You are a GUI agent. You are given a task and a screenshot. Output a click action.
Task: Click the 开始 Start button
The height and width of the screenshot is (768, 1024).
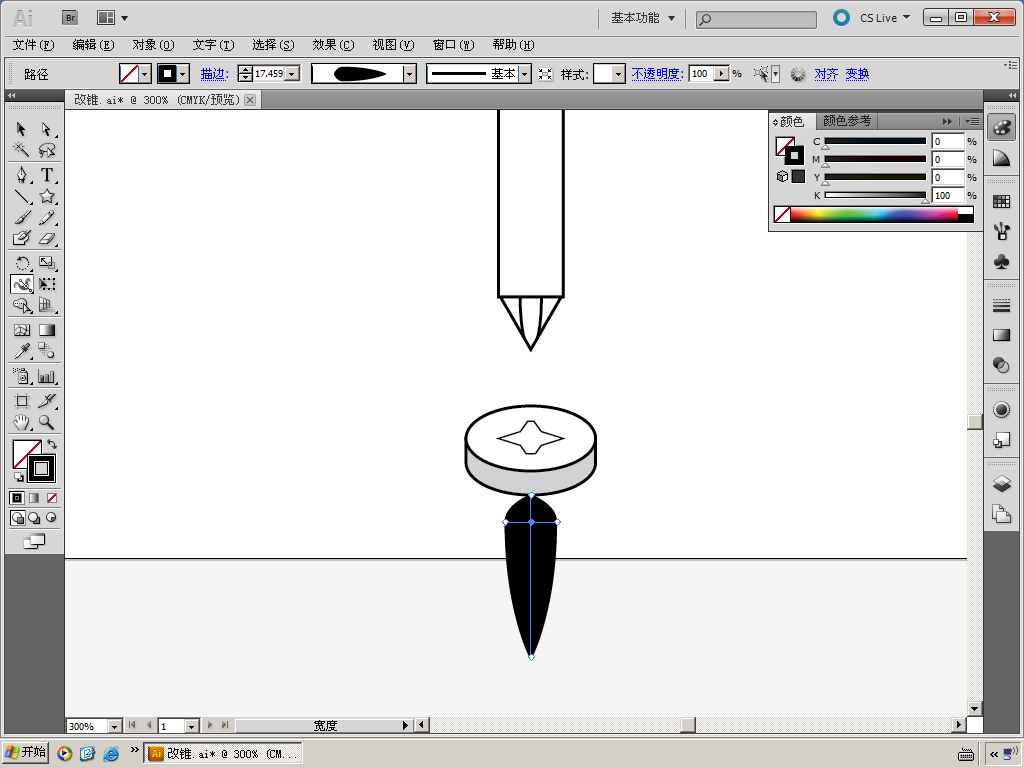tap(25, 753)
